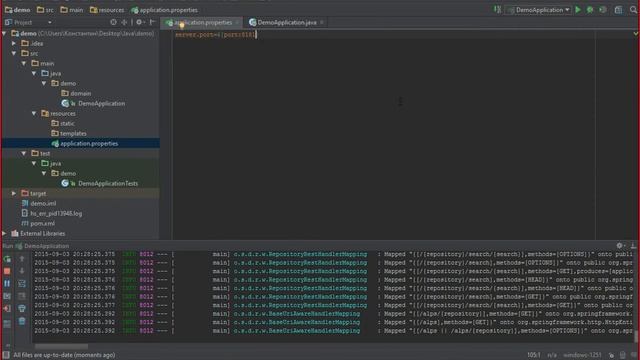
Task: Expand the target folder node
Action: click(x=14, y=193)
